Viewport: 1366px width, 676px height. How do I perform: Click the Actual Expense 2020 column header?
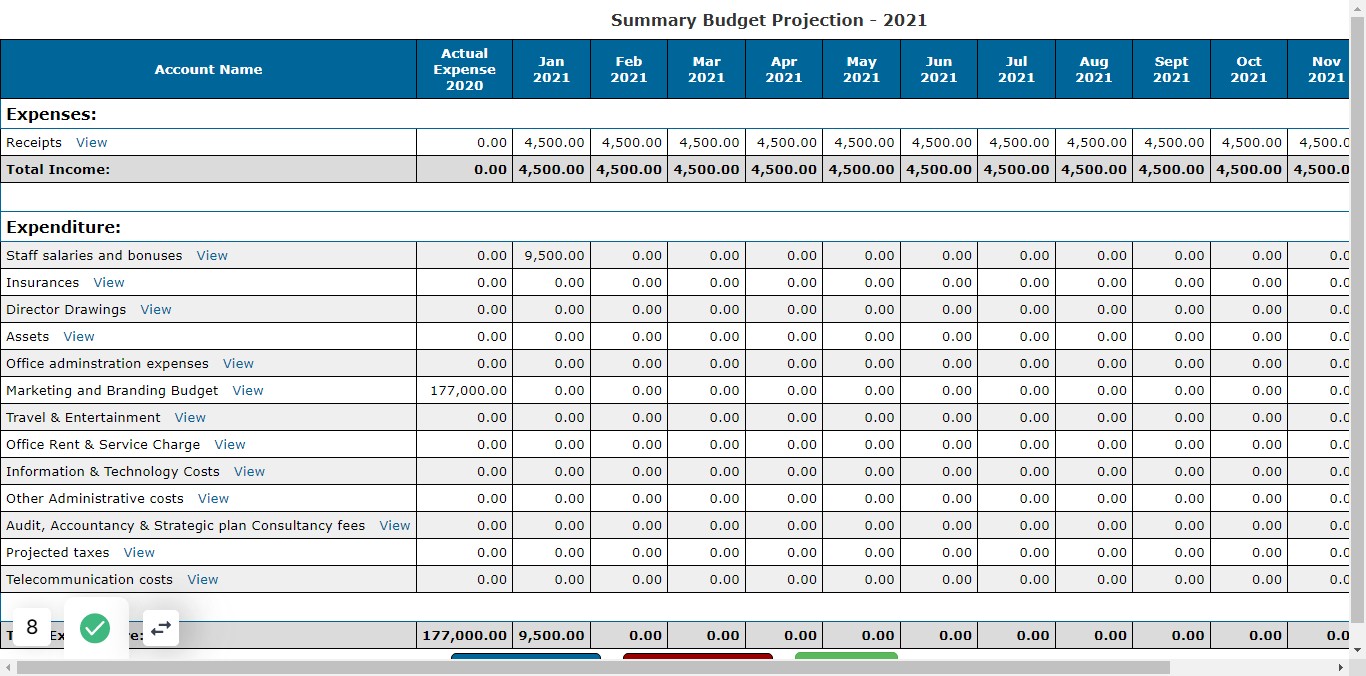(x=464, y=69)
